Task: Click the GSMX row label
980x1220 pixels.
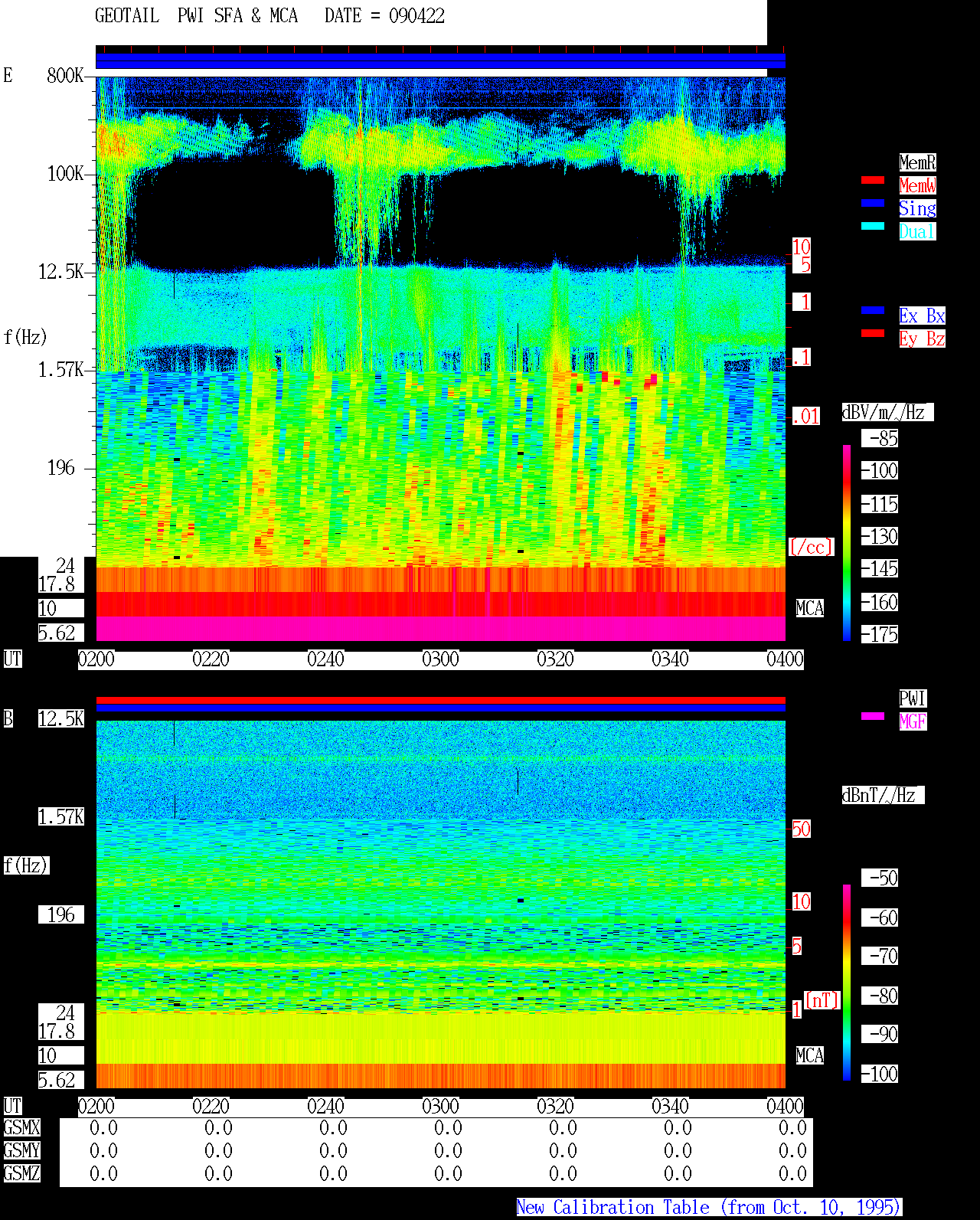Action: 21,1127
